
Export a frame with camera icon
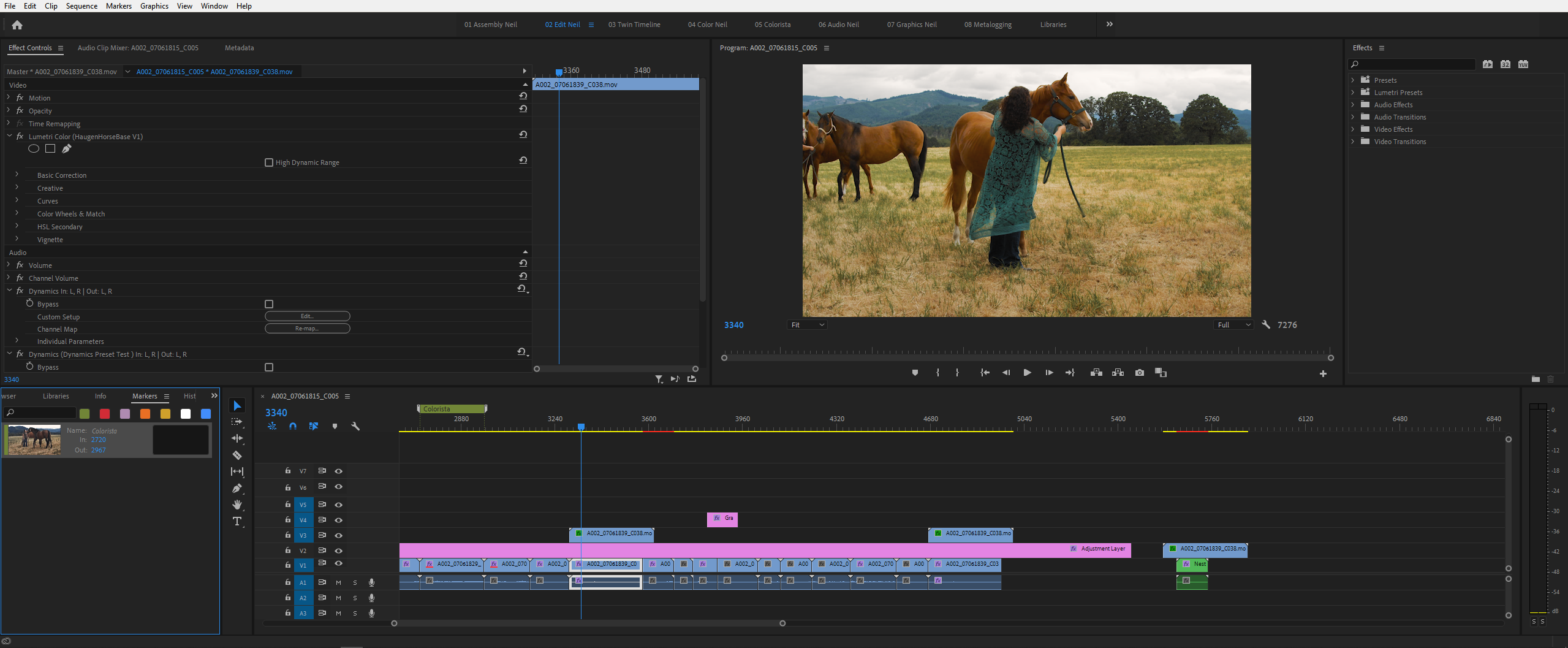[1139, 372]
